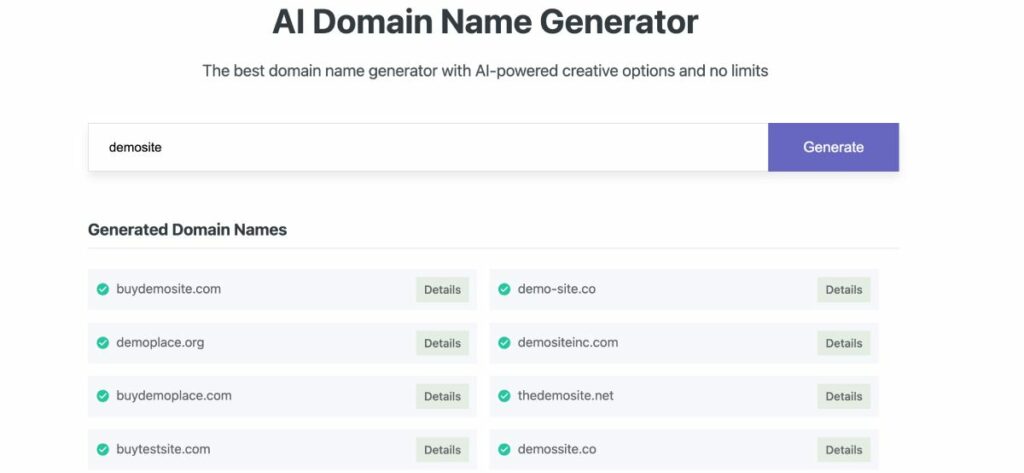1024x473 pixels.
Task: Click green checkmark icon beside demositeinc.com
Action: click(x=504, y=343)
